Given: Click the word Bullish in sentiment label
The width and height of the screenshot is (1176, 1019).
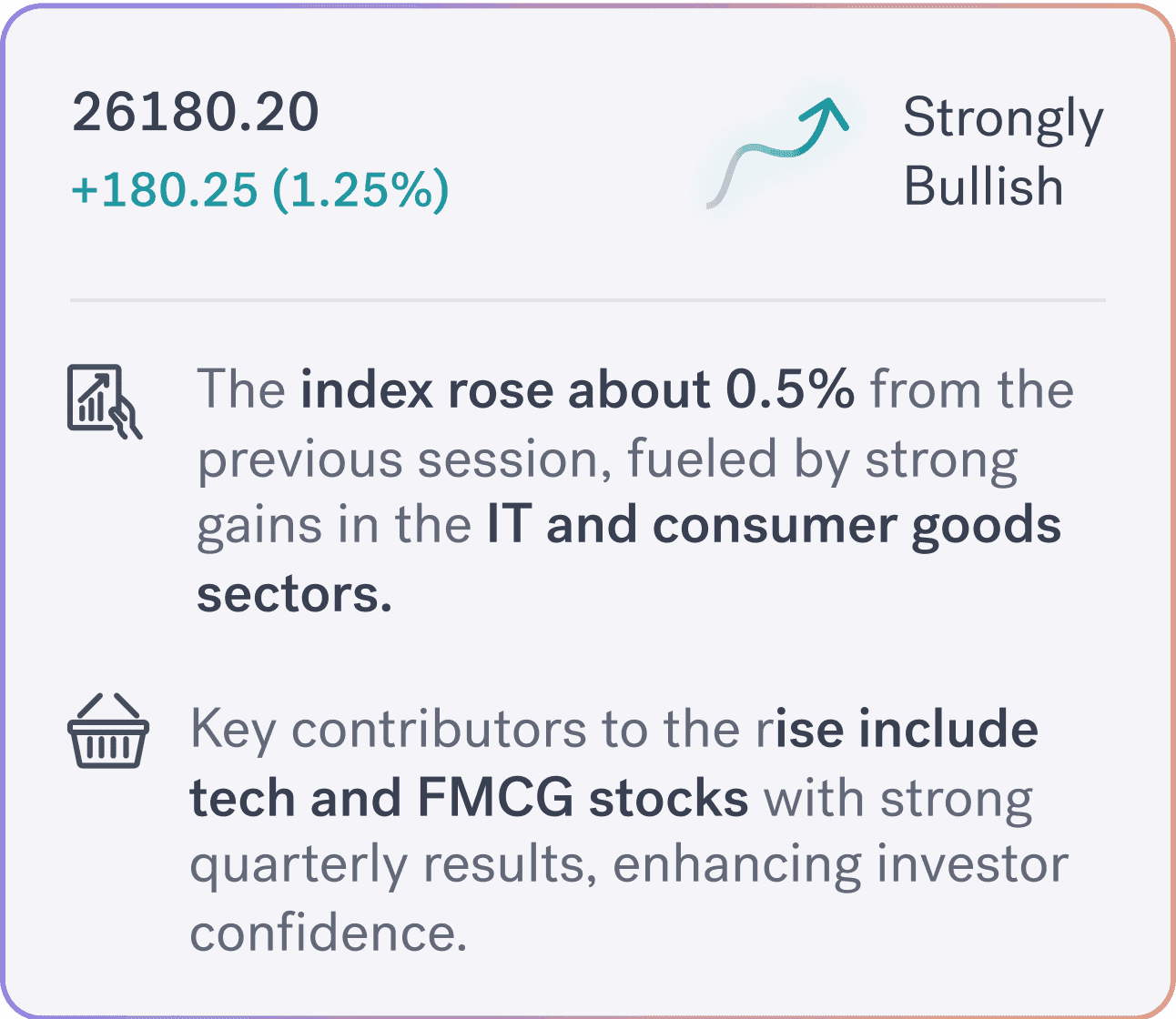Looking at the screenshot, I should click(x=983, y=187).
